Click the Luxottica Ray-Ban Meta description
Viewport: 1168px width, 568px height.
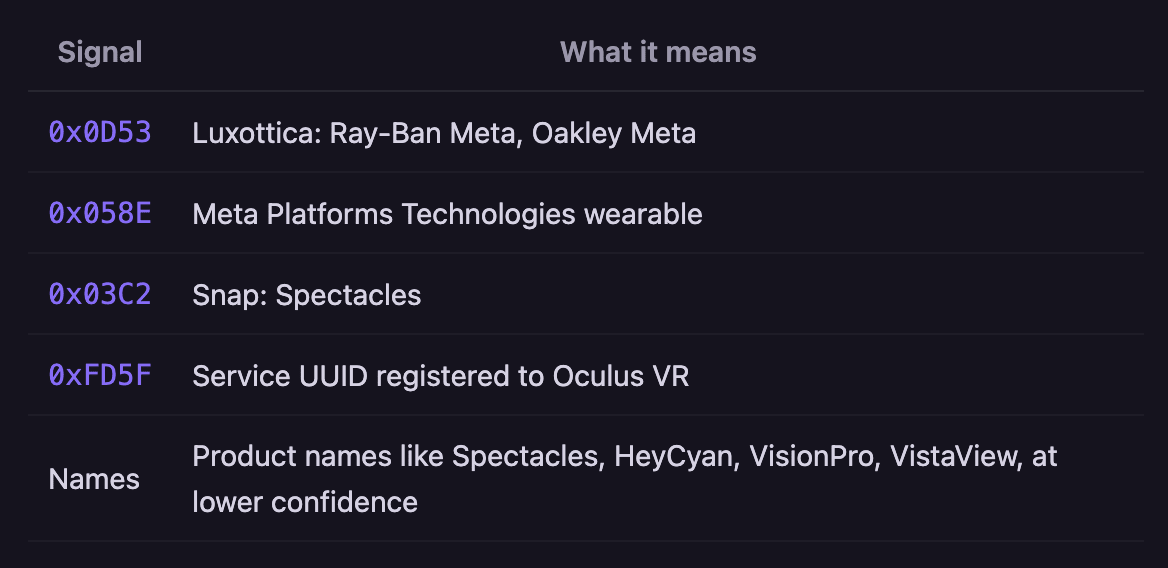(444, 133)
